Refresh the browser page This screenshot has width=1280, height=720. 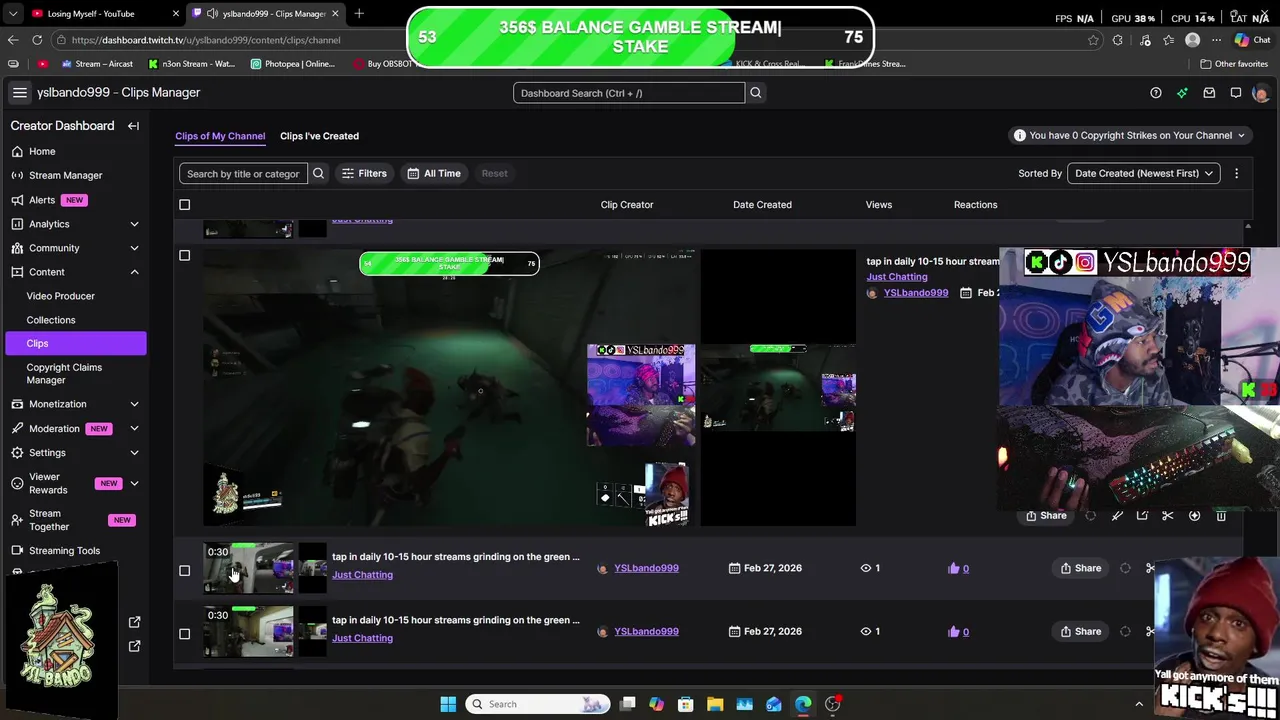[x=37, y=40]
